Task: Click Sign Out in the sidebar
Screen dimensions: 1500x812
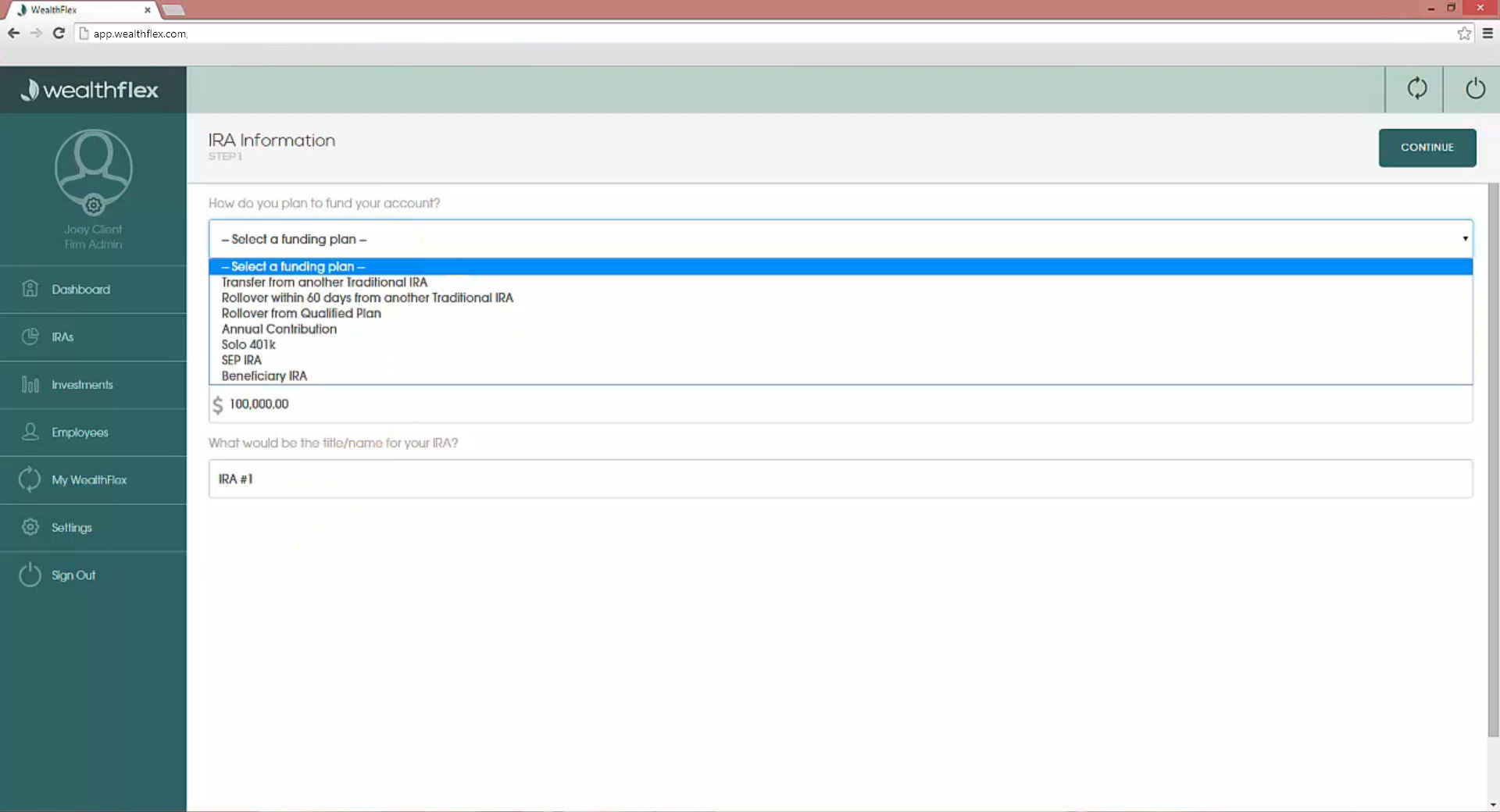Action: tap(73, 575)
